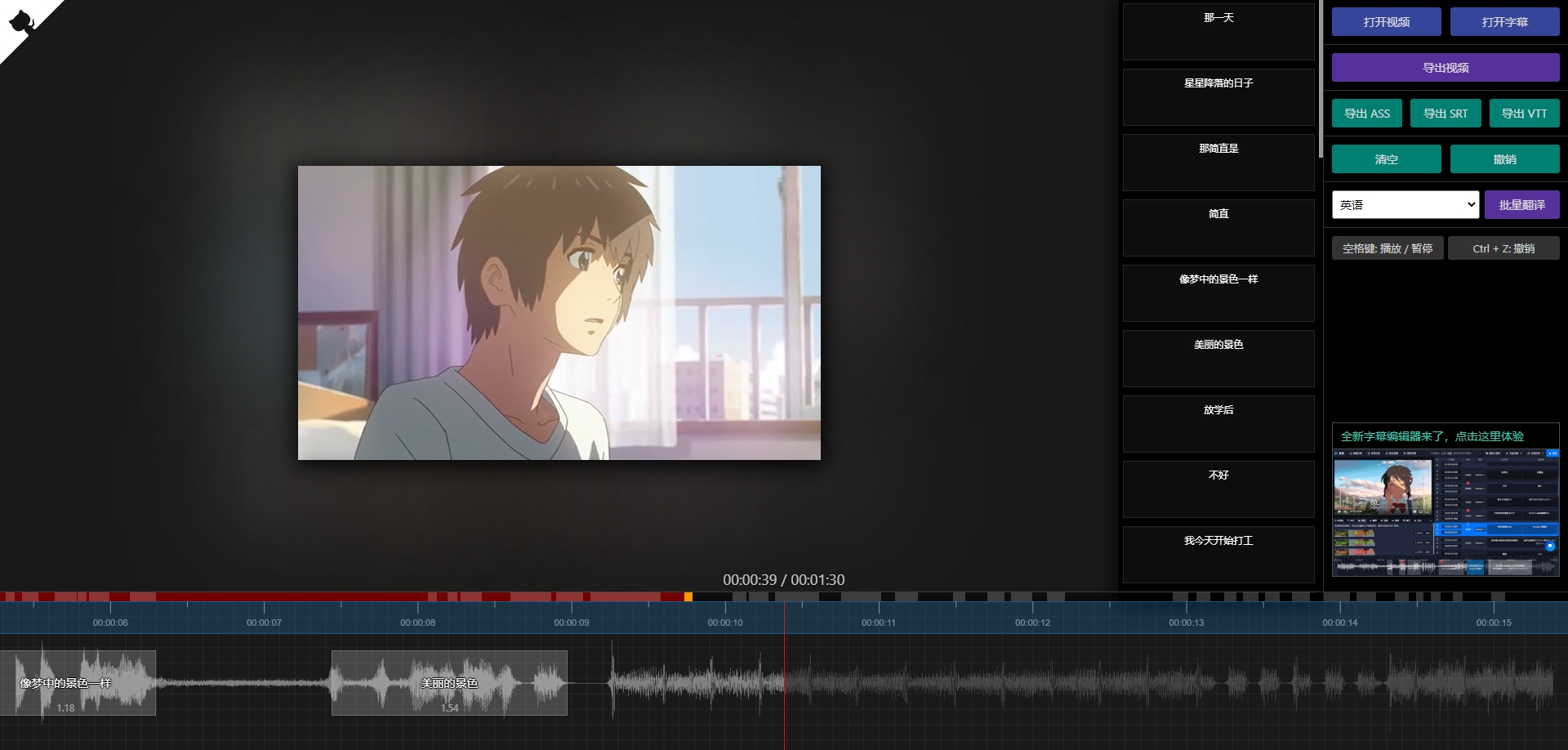The height and width of the screenshot is (750, 1568).
Task: Seek using the red progress bar
Action: point(343,596)
